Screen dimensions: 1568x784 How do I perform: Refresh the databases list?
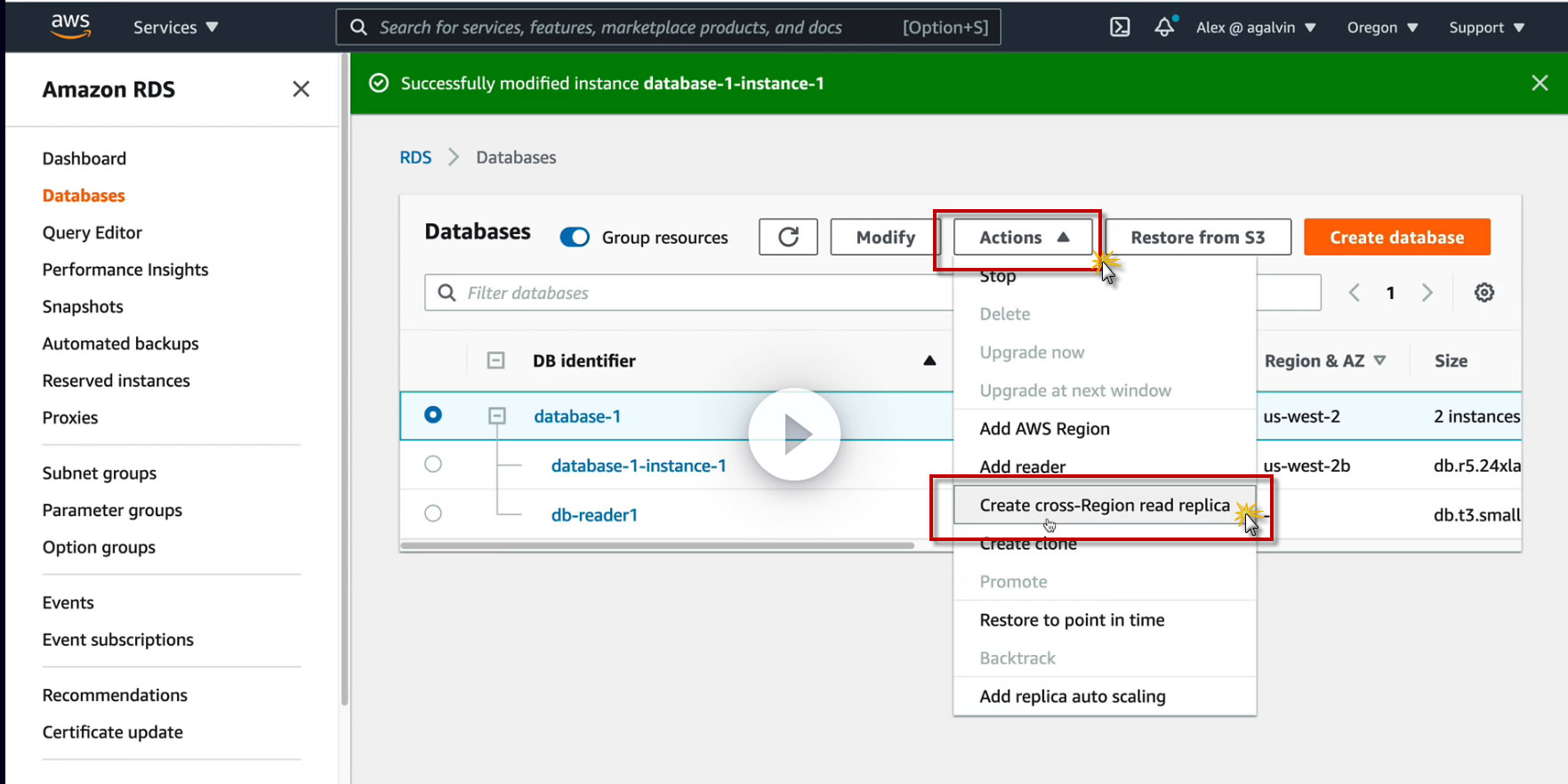click(x=788, y=237)
